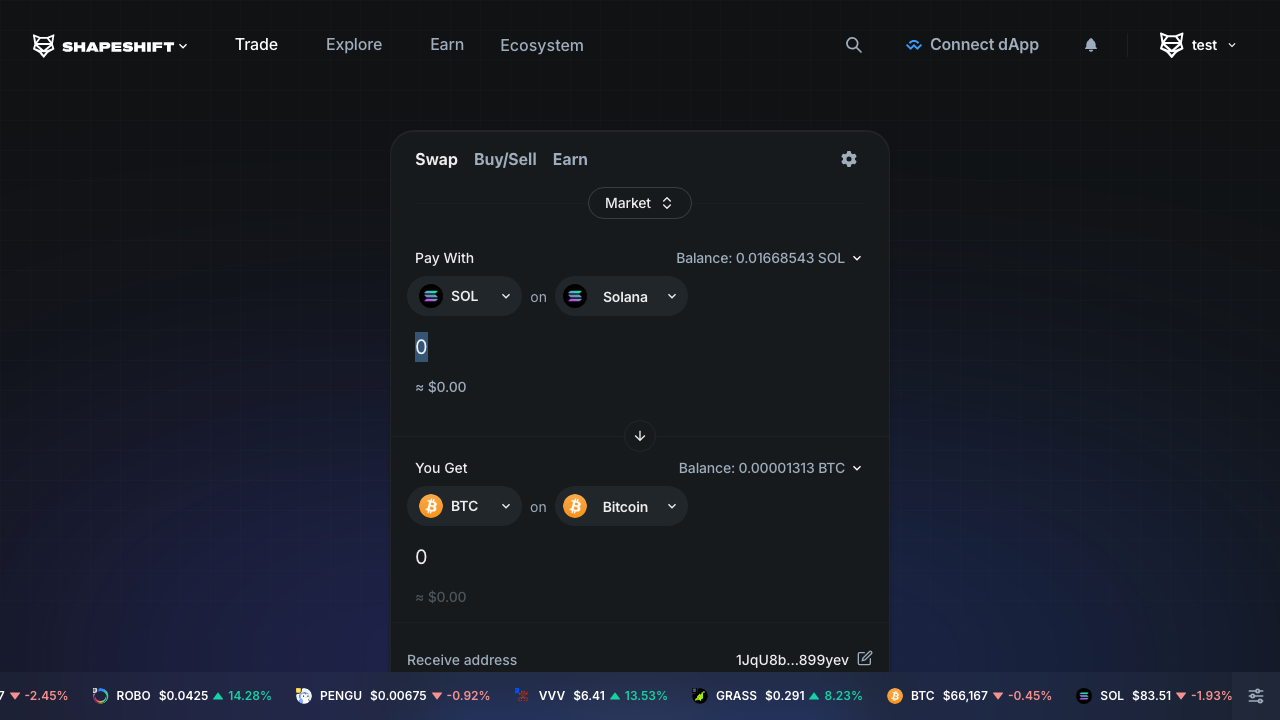Open the Ecosystem navigation menu

pyautogui.click(x=541, y=45)
